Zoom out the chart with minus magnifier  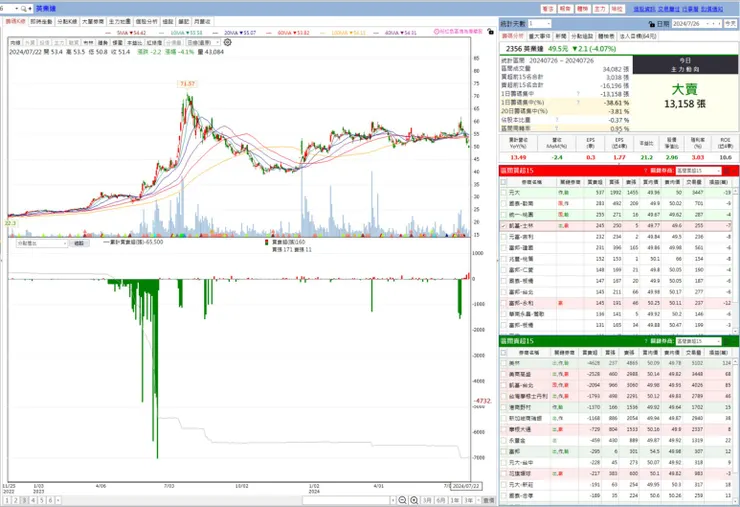[402, 500]
